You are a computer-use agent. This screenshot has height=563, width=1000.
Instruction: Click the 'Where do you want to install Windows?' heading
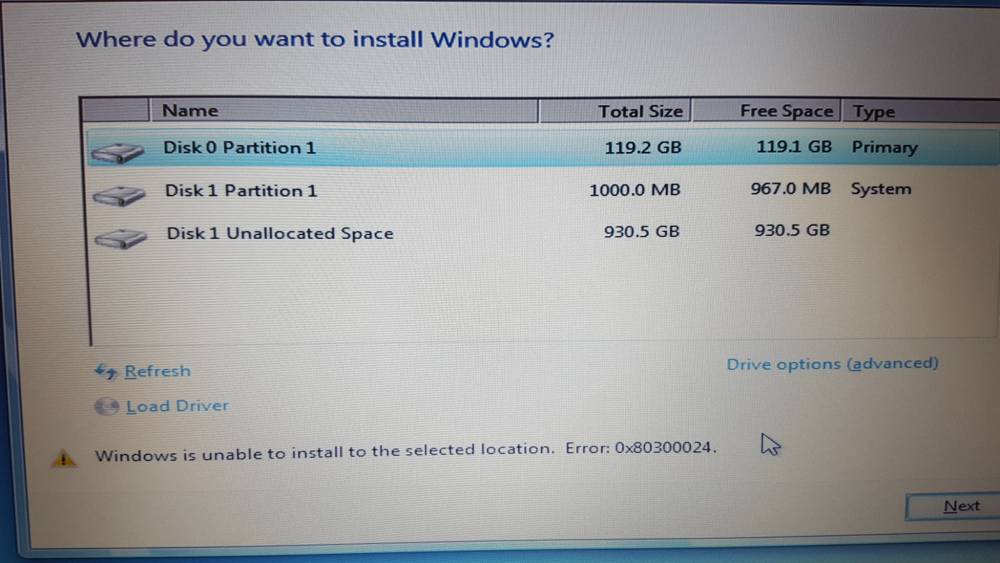(315, 40)
